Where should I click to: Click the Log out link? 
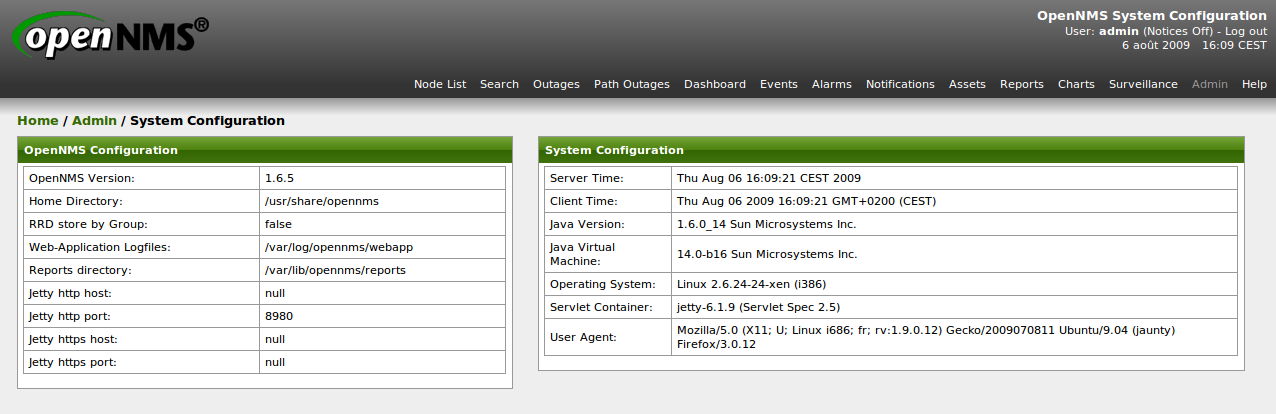(1246, 31)
